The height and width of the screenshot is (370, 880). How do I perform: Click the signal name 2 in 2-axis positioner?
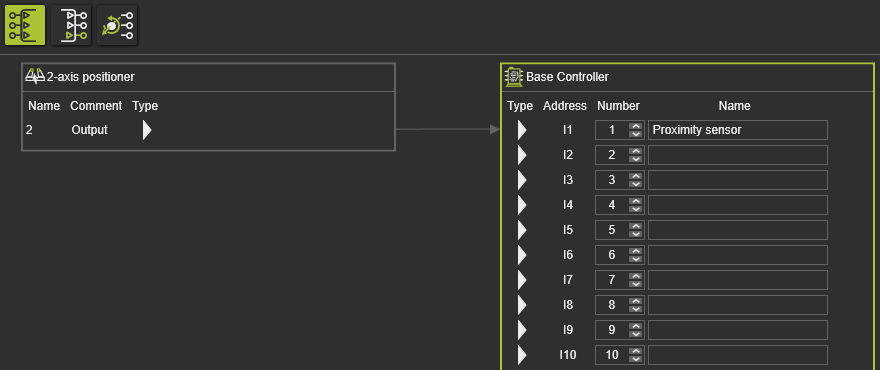click(x=29, y=130)
